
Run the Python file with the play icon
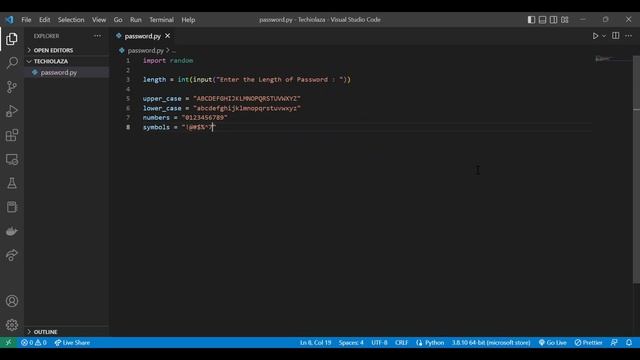[595, 36]
